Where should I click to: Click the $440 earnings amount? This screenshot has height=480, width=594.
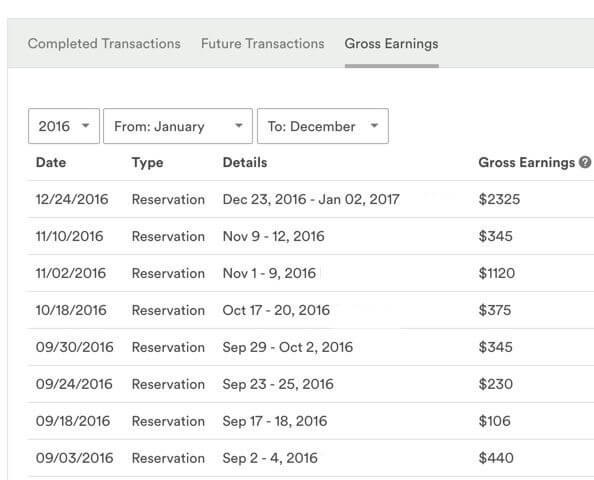[x=496, y=458]
